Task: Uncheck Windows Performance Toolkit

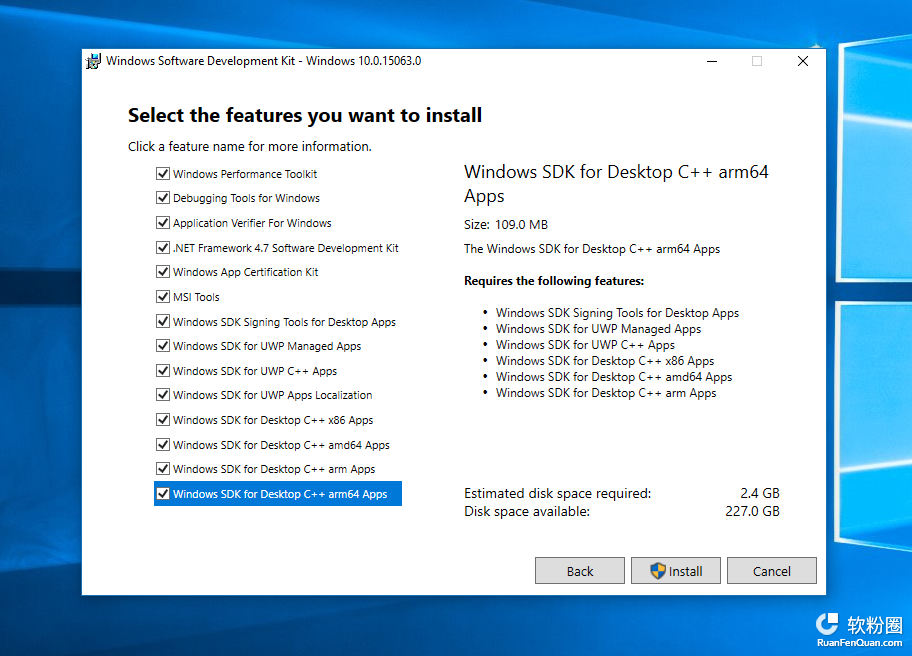Action: [163, 173]
